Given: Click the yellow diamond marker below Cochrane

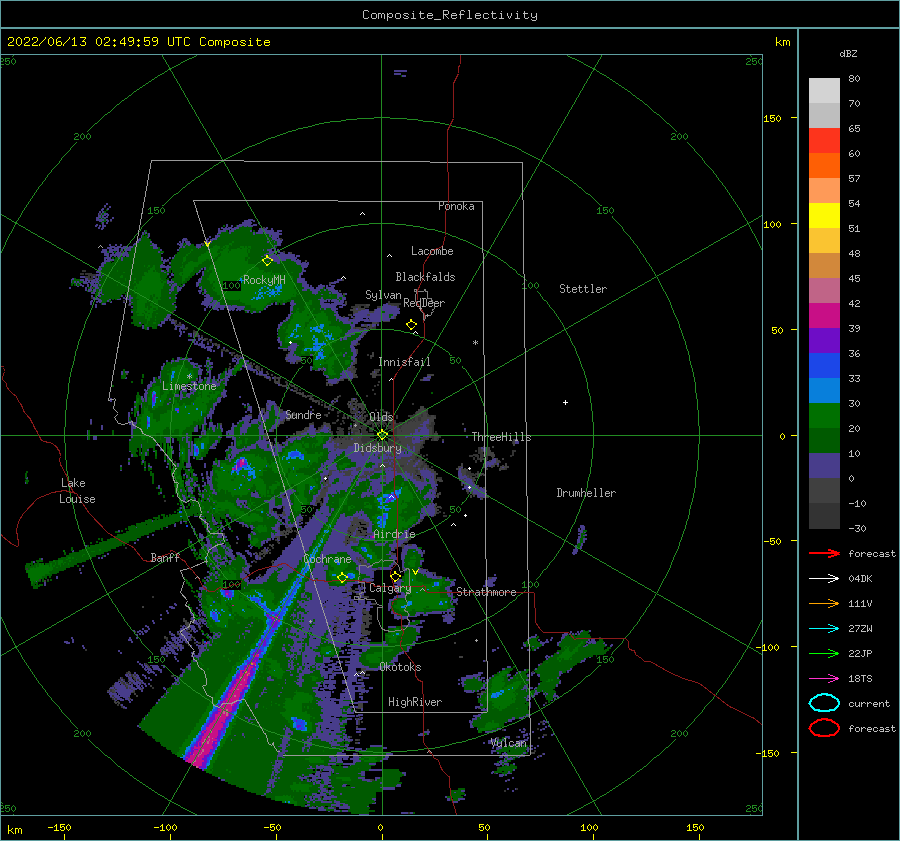Looking at the screenshot, I should tap(342, 578).
